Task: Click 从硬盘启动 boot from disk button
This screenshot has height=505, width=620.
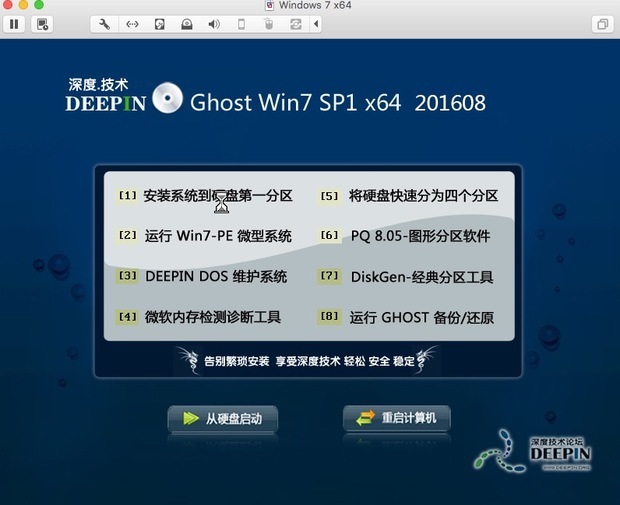Action: coord(223,418)
